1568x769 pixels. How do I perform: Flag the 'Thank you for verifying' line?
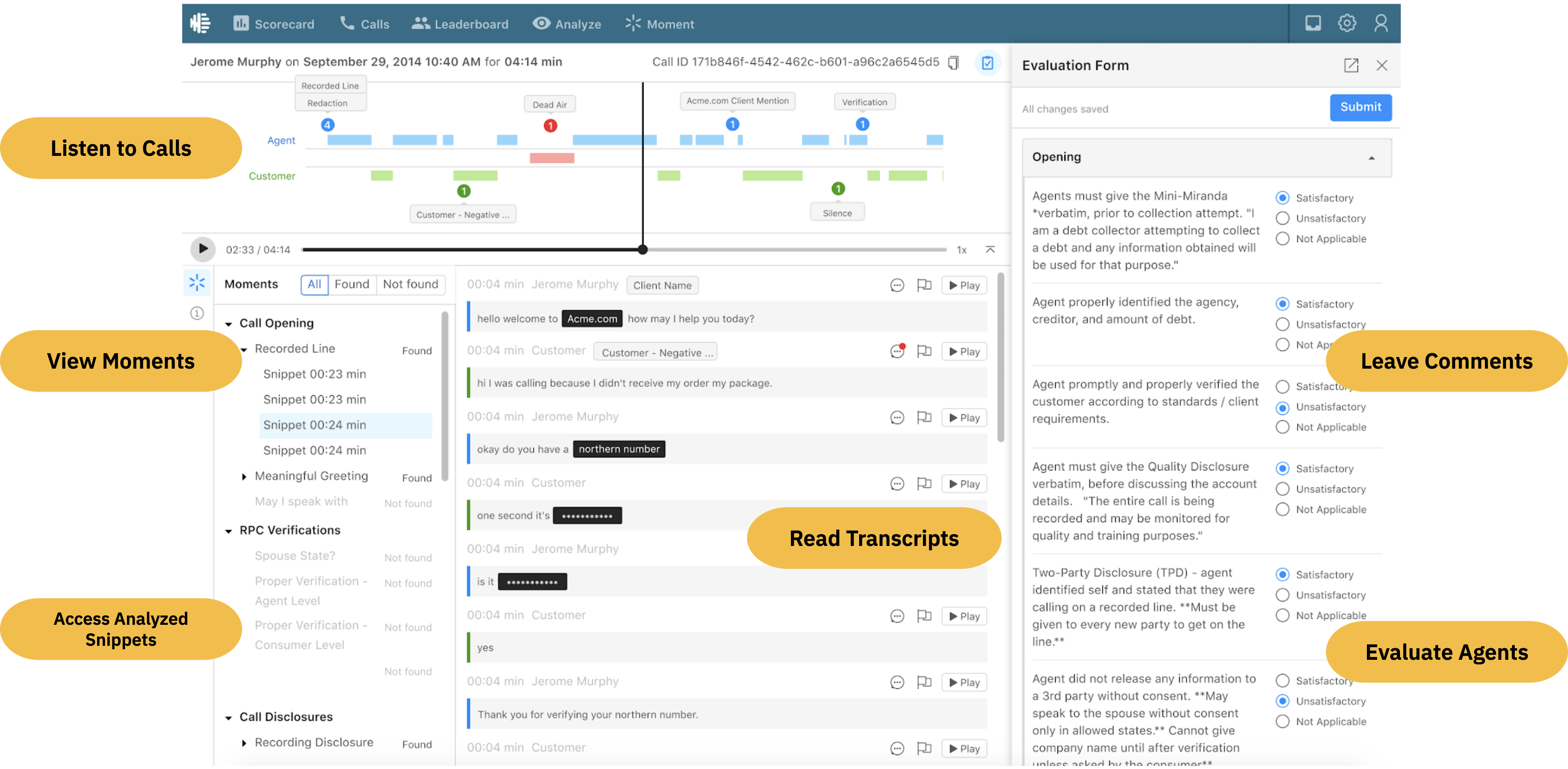pos(924,683)
